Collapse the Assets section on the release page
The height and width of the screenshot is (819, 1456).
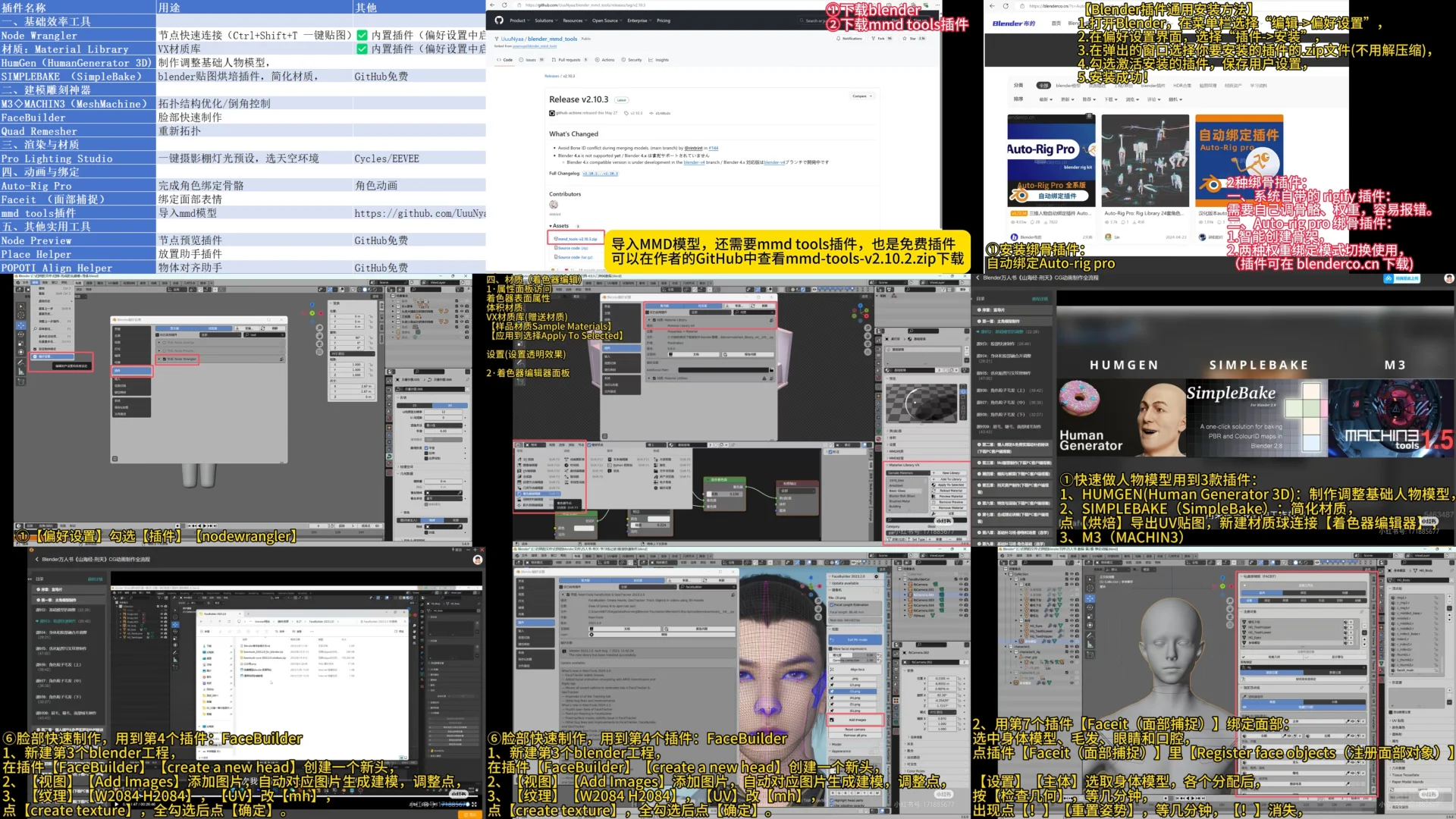(x=552, y=226)
